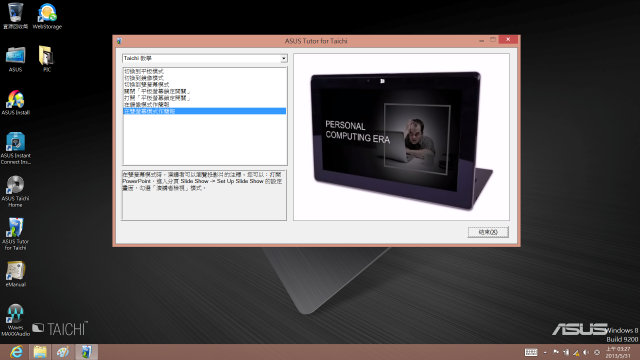
Task: Open File Explorer from the taskbar
Action: tap(40, 352)
